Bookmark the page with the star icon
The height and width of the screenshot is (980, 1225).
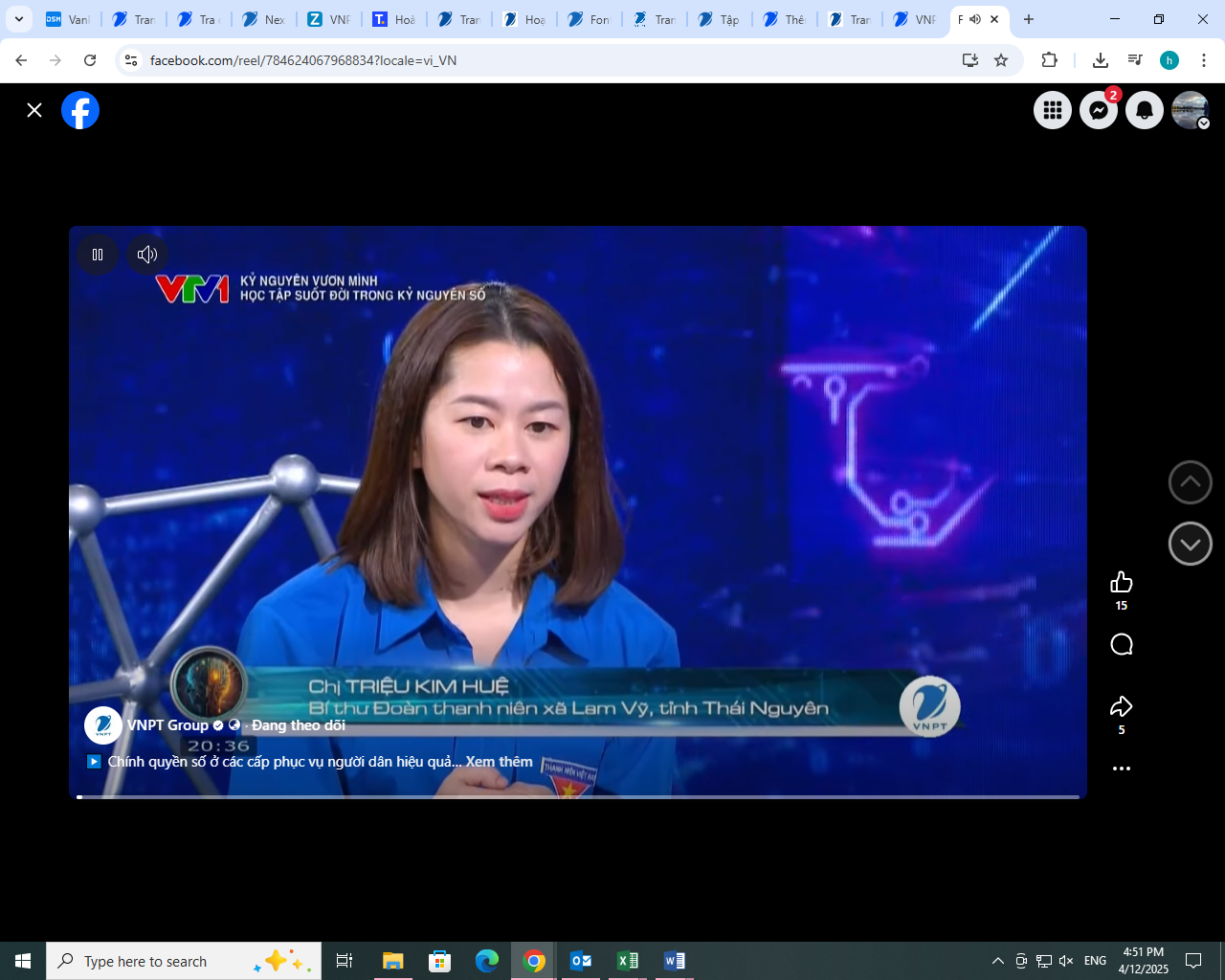click(x=1001, y=59)
